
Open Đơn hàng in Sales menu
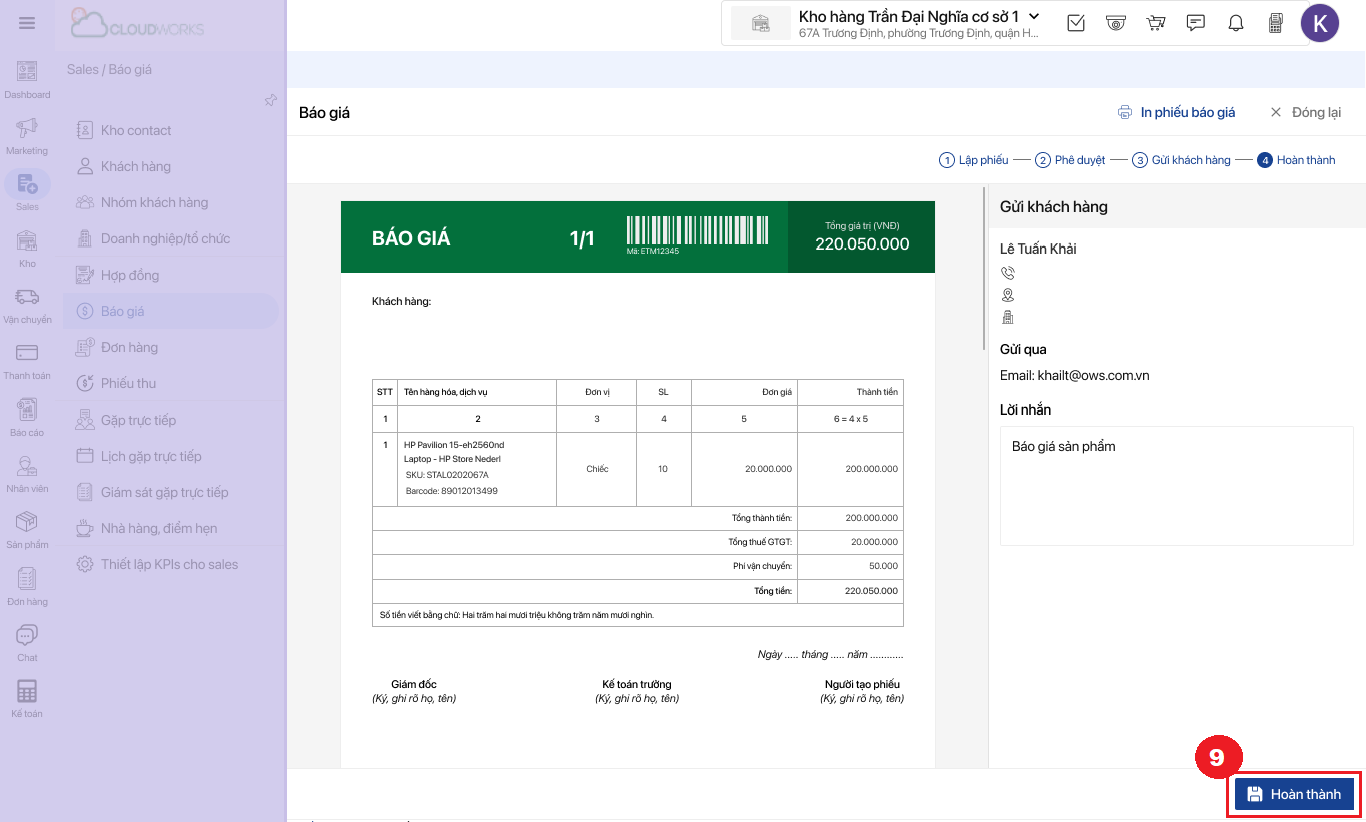coord(129,347)
